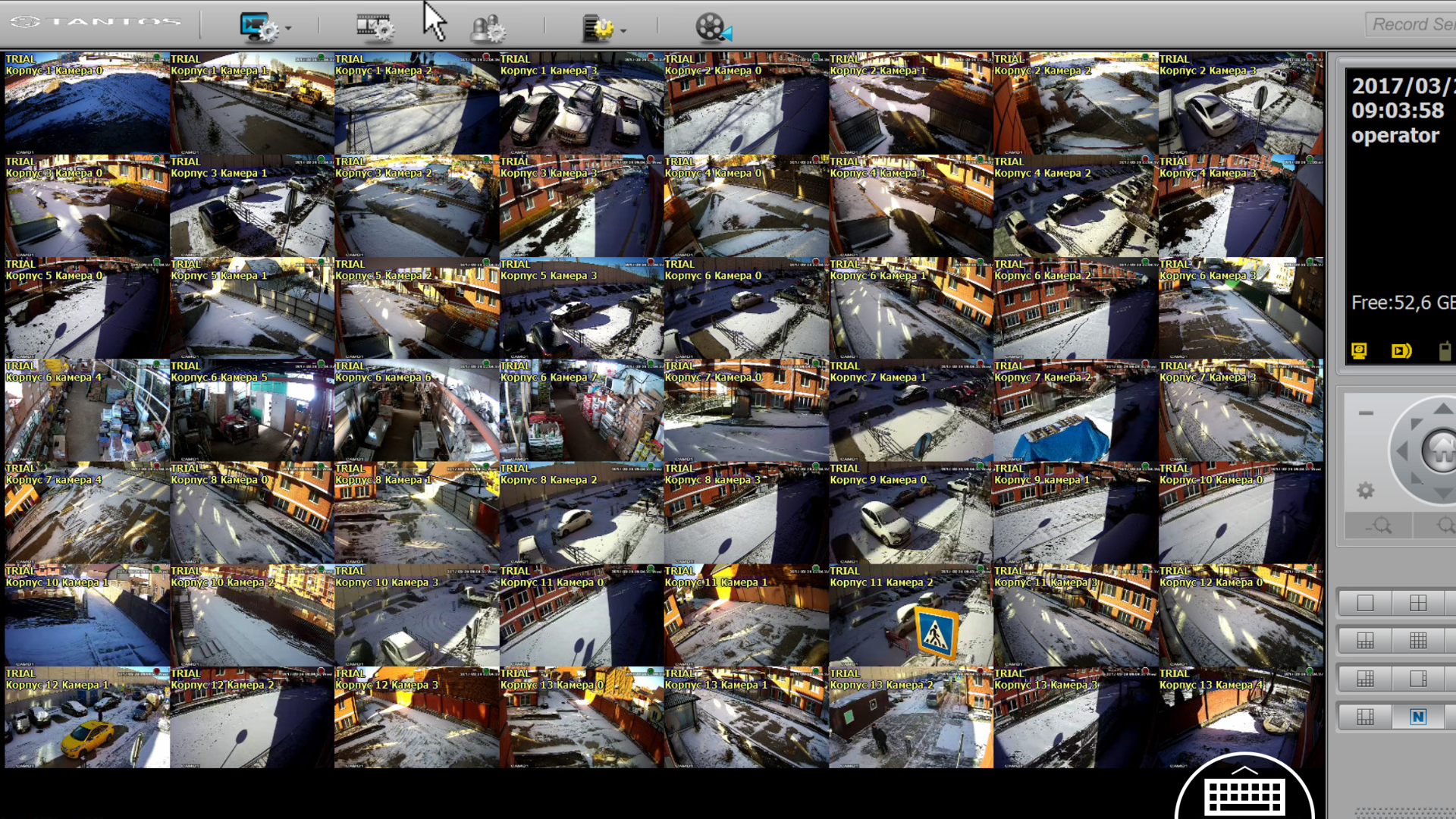
Task: Click the PTZ settings gear icon
Action: click(1365, 491)
